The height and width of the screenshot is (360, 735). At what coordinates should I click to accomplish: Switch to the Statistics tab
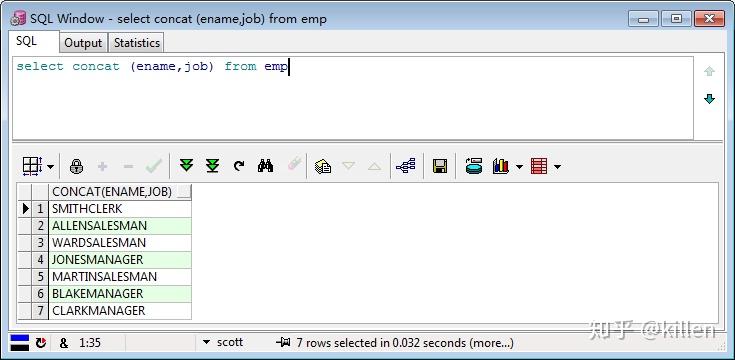tap(136, 43)
